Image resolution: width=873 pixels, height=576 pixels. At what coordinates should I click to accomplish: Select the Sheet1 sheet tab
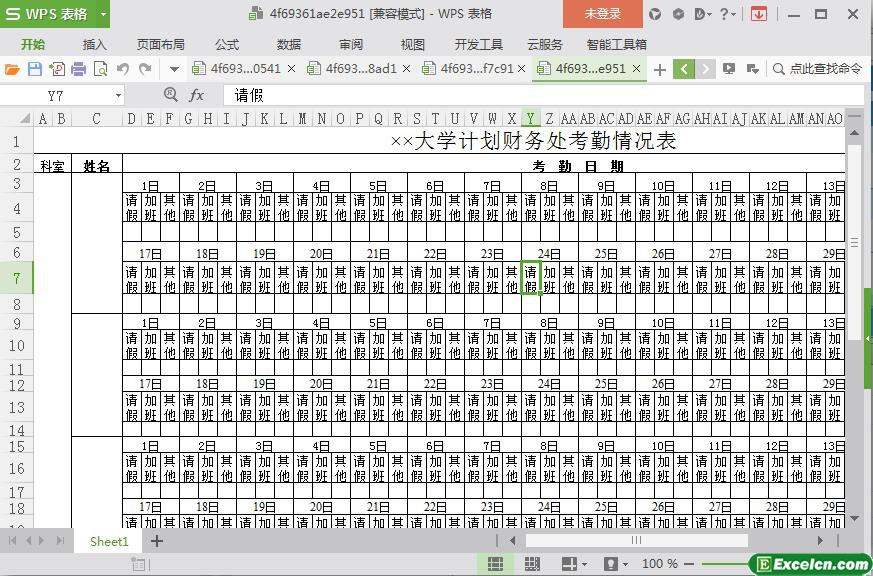point(109,541)
